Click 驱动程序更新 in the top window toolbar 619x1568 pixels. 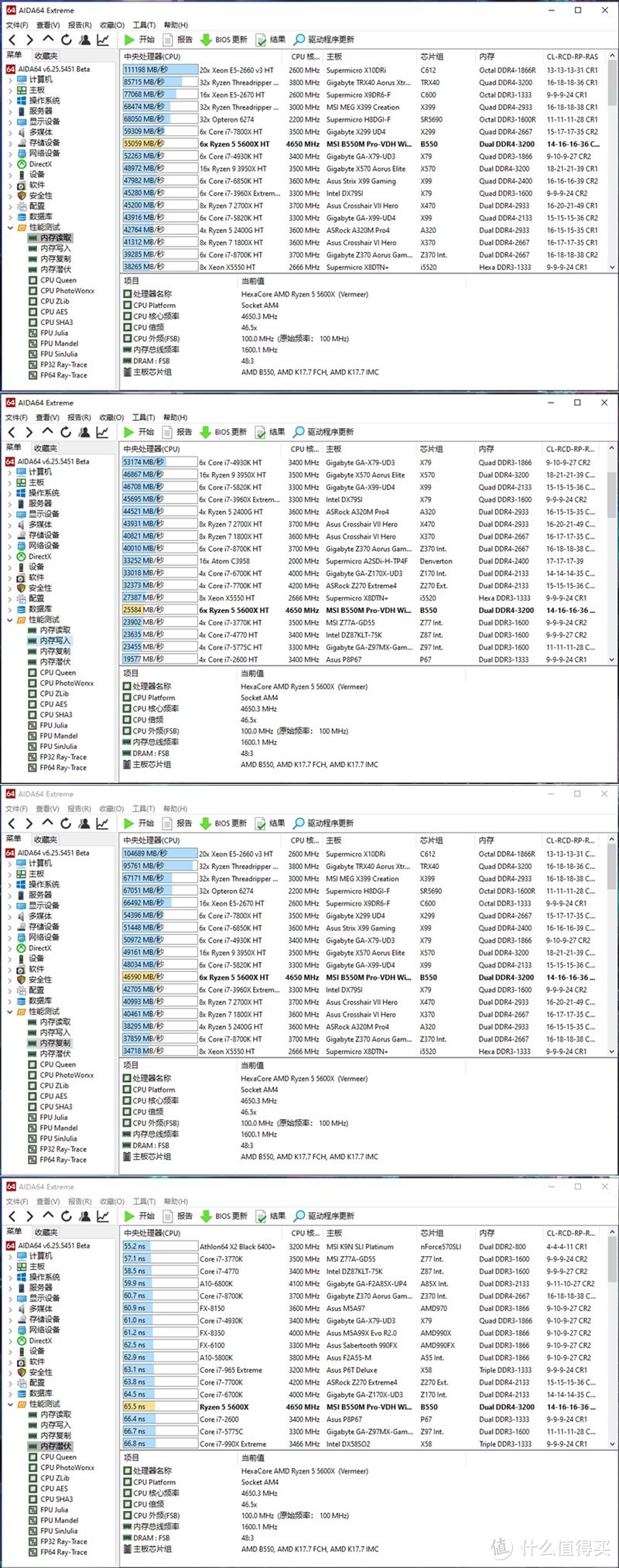click(323, 39)
